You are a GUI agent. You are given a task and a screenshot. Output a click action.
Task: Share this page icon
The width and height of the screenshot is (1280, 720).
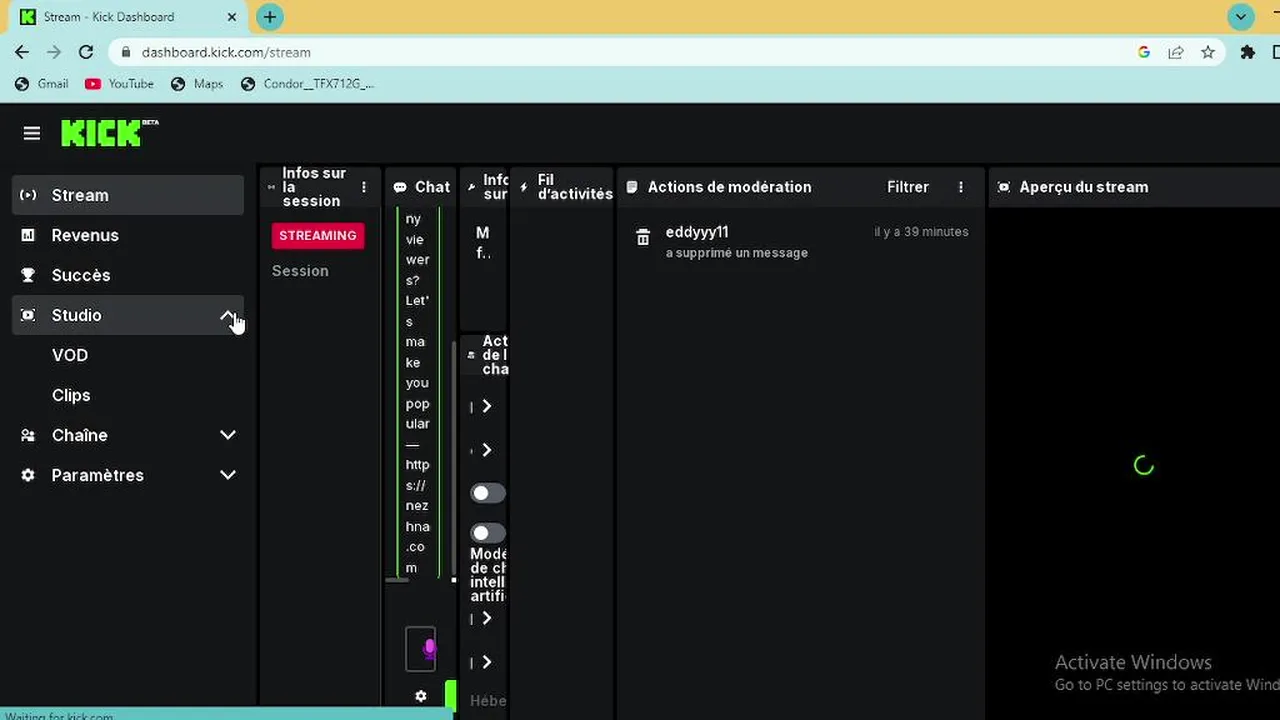[x=1176, y=52]
